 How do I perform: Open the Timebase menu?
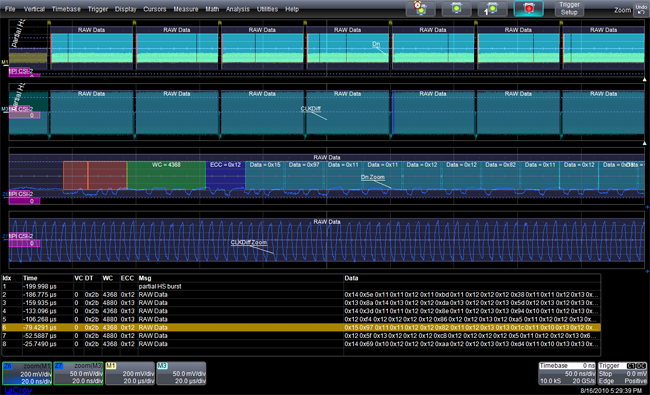click(x=66, y=9)
